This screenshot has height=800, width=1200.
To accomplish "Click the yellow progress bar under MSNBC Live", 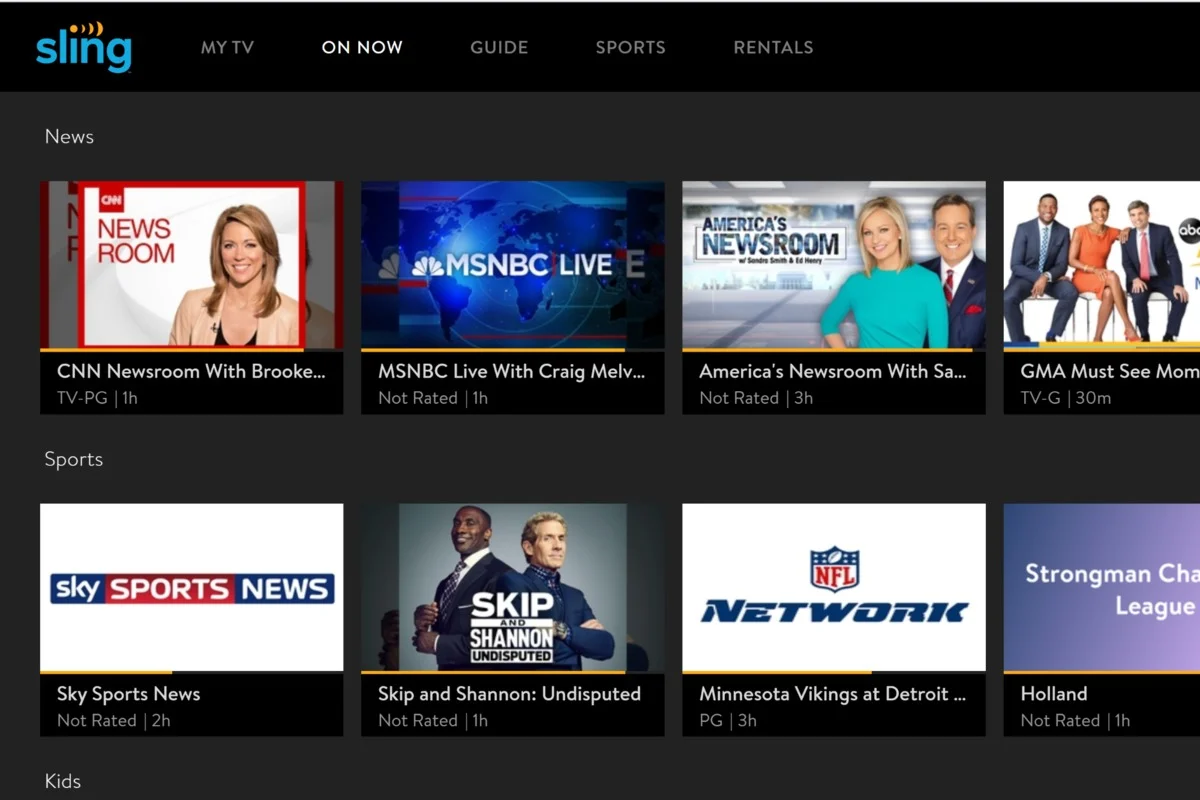I will [x=493, y=350].
